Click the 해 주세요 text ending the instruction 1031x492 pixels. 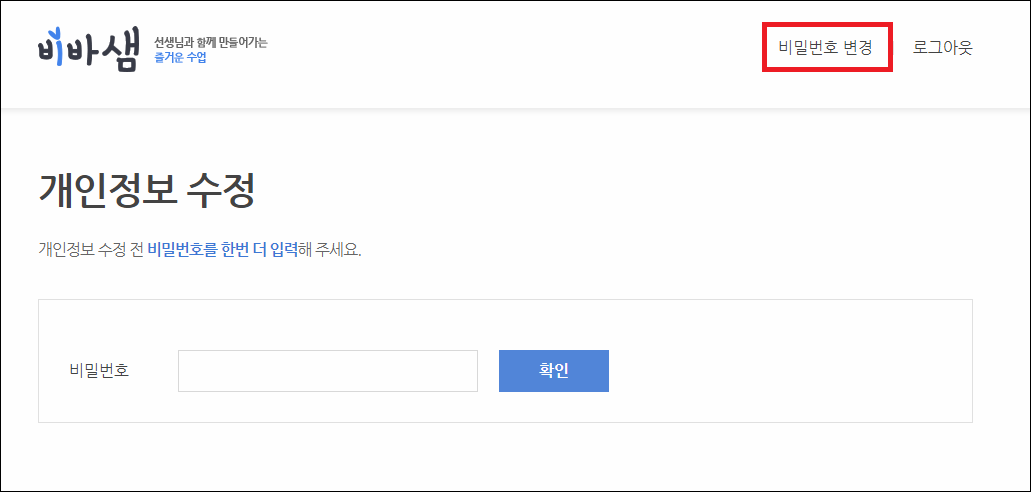click(x=329, y=250)
